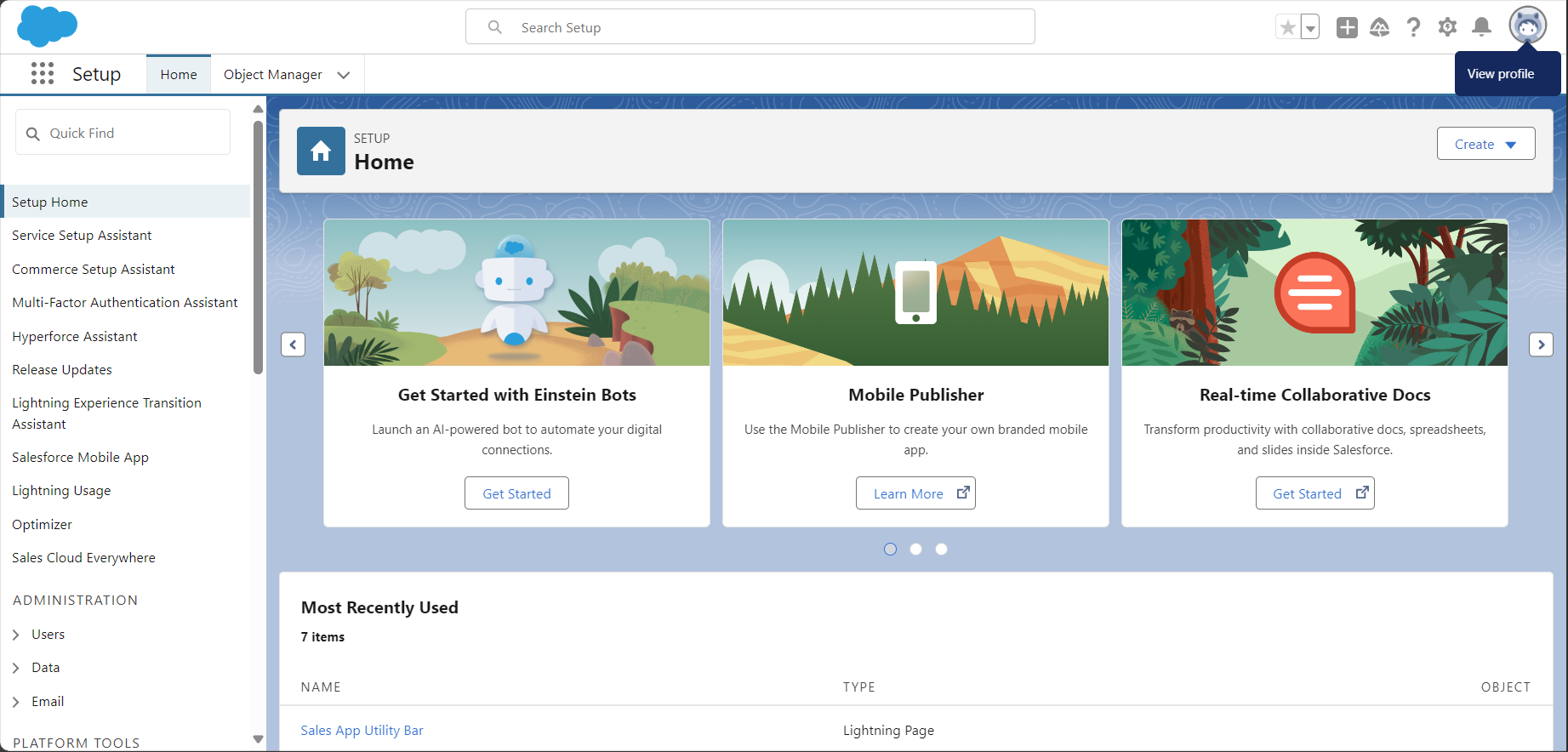The image size is (1568, 752).
Task: Open the Object Manager tab dropdown chevron
Action: pyautogui.click(x=344, y=75)
